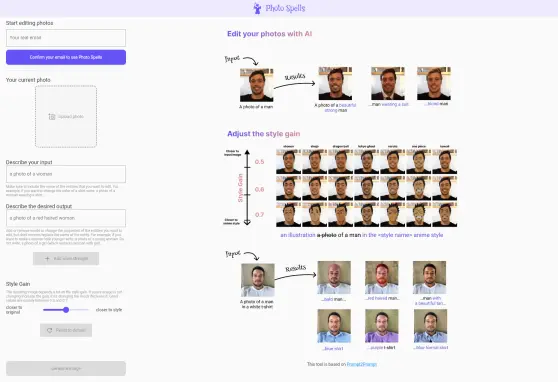Open the Prompt2Prompt link
Viewport: 558px width, 382px height.
click(x=362, y=364)
